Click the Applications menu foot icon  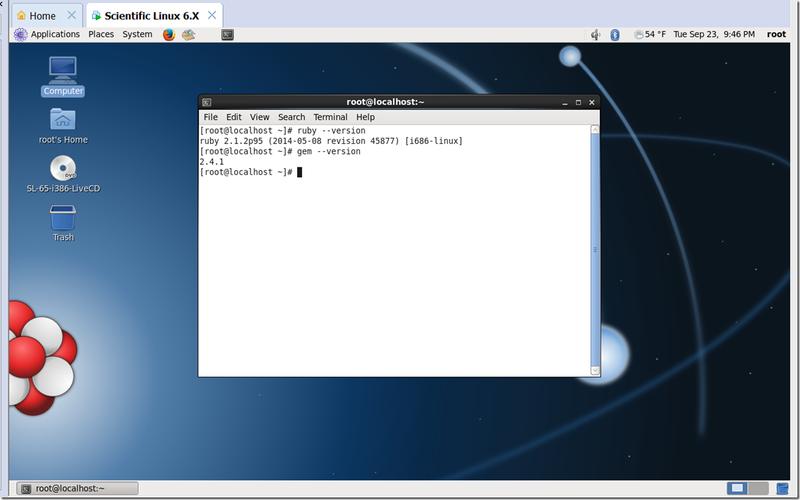point(20,34)
